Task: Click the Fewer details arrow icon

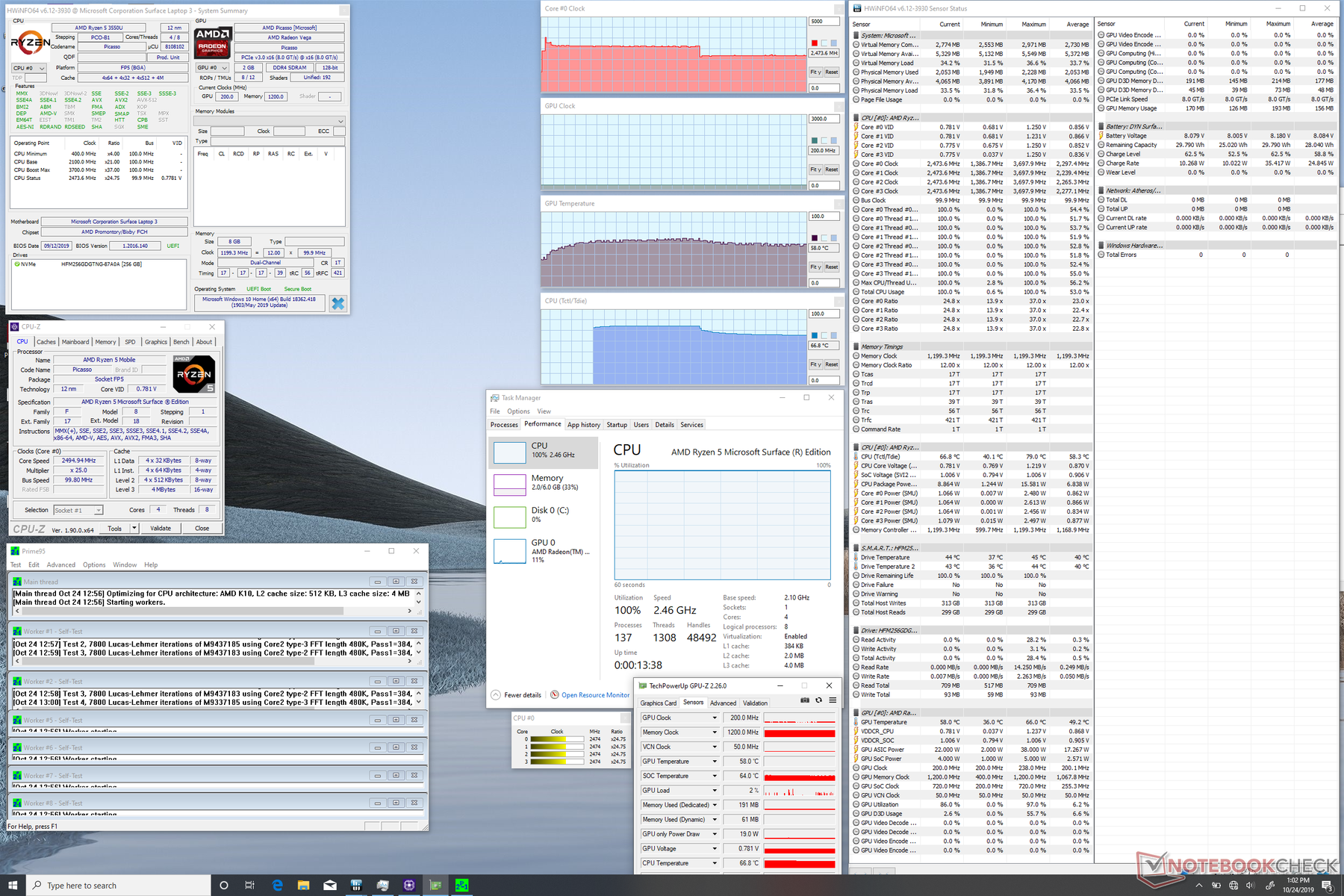Action: (x=496, y=695)
